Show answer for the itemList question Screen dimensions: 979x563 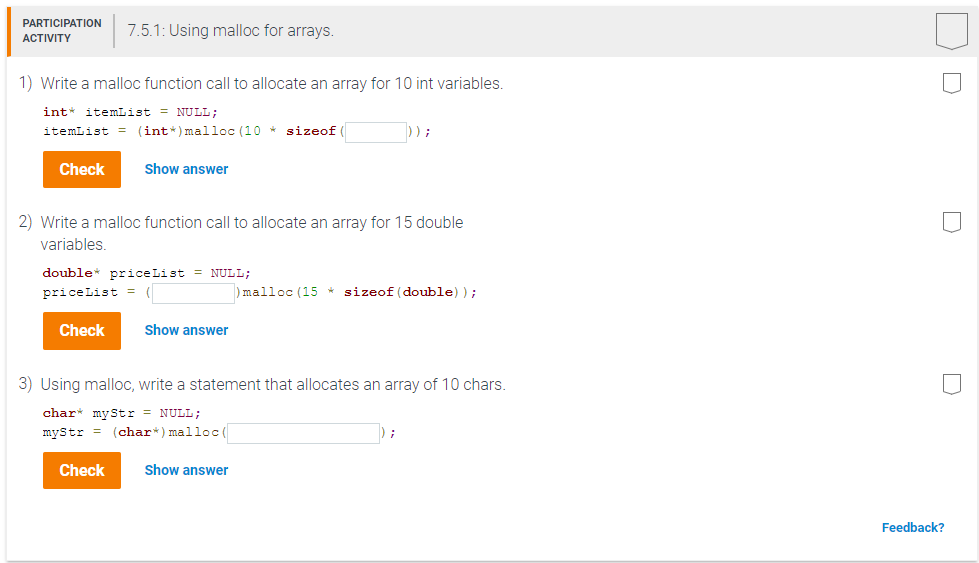coord(186,169)
